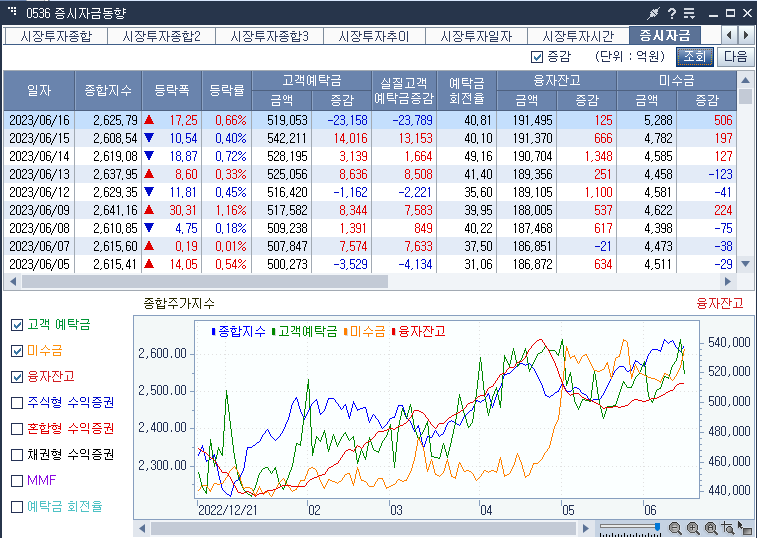Click the chart horizontal scrollbar thumb
Screen dimensions: 757x538
(364, 528)
